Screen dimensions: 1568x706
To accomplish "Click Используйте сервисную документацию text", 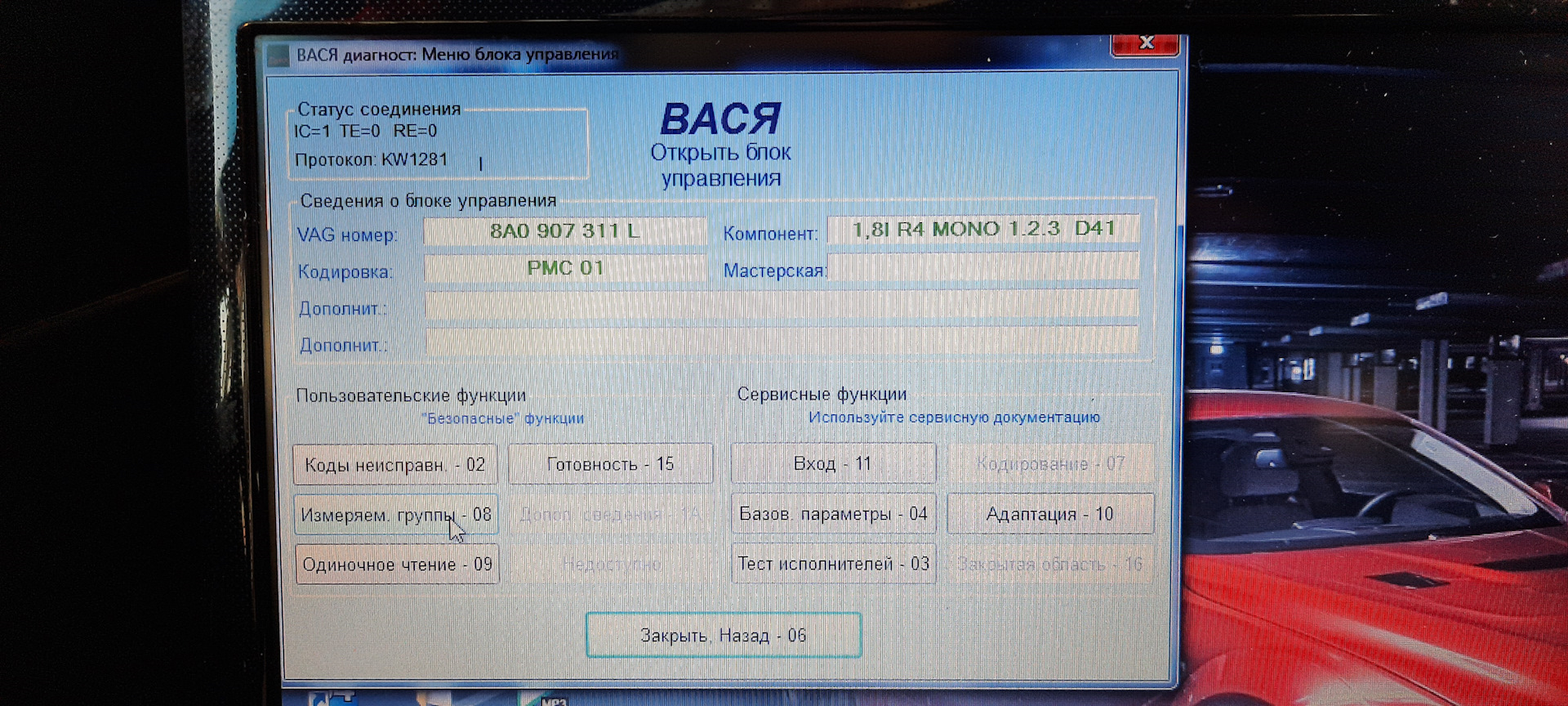I will pyautogui.click(x=954, y=418).
